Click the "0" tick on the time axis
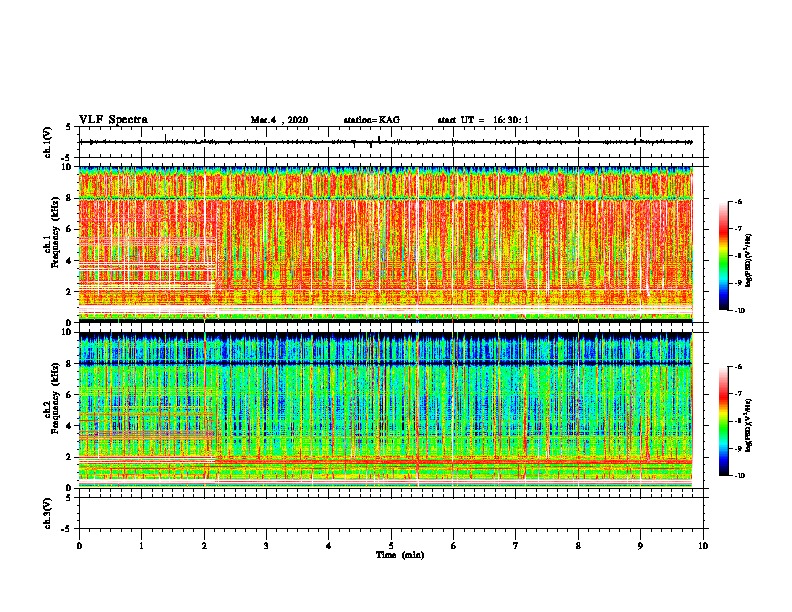 79,546
